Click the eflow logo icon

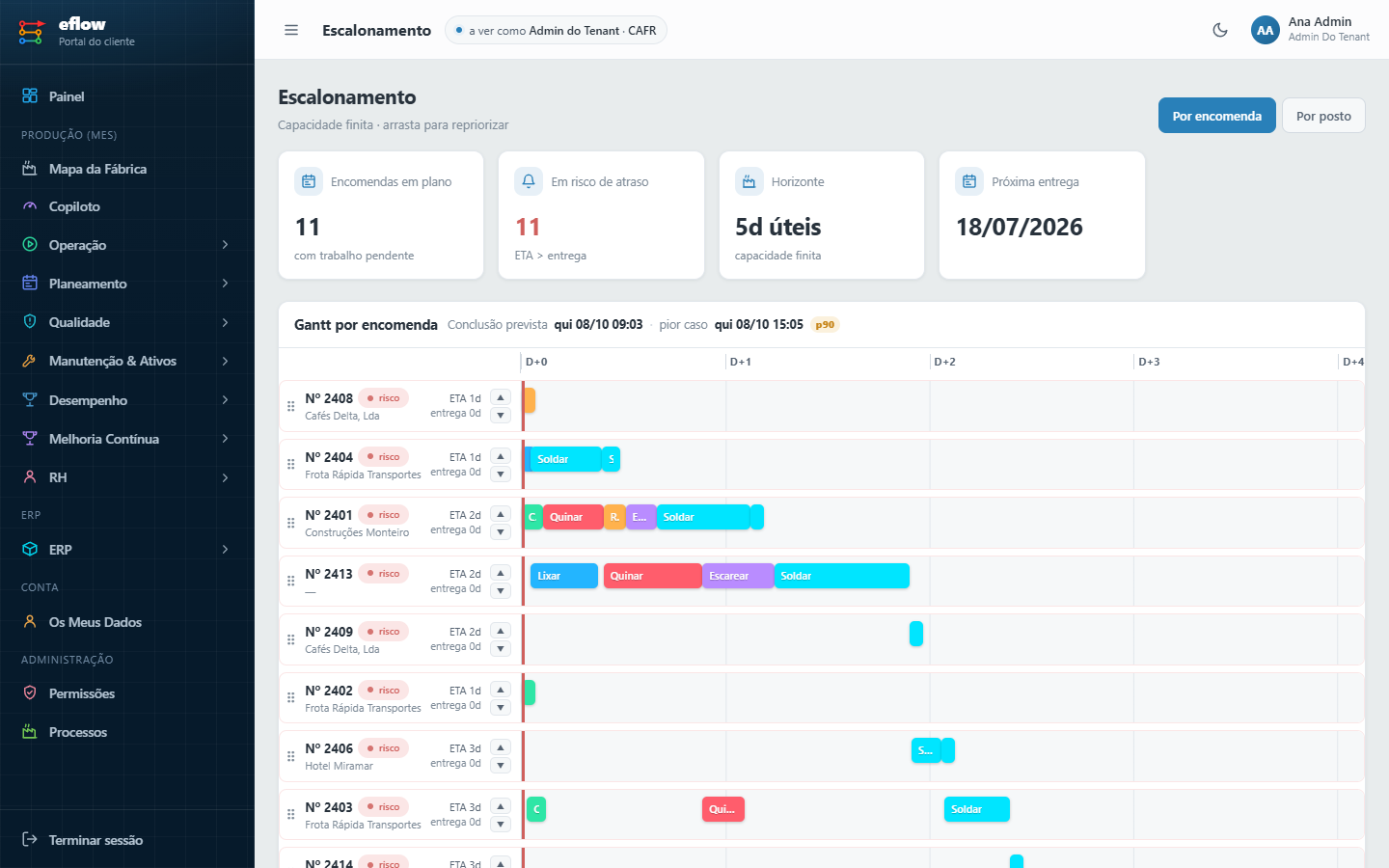pos(31,32)
